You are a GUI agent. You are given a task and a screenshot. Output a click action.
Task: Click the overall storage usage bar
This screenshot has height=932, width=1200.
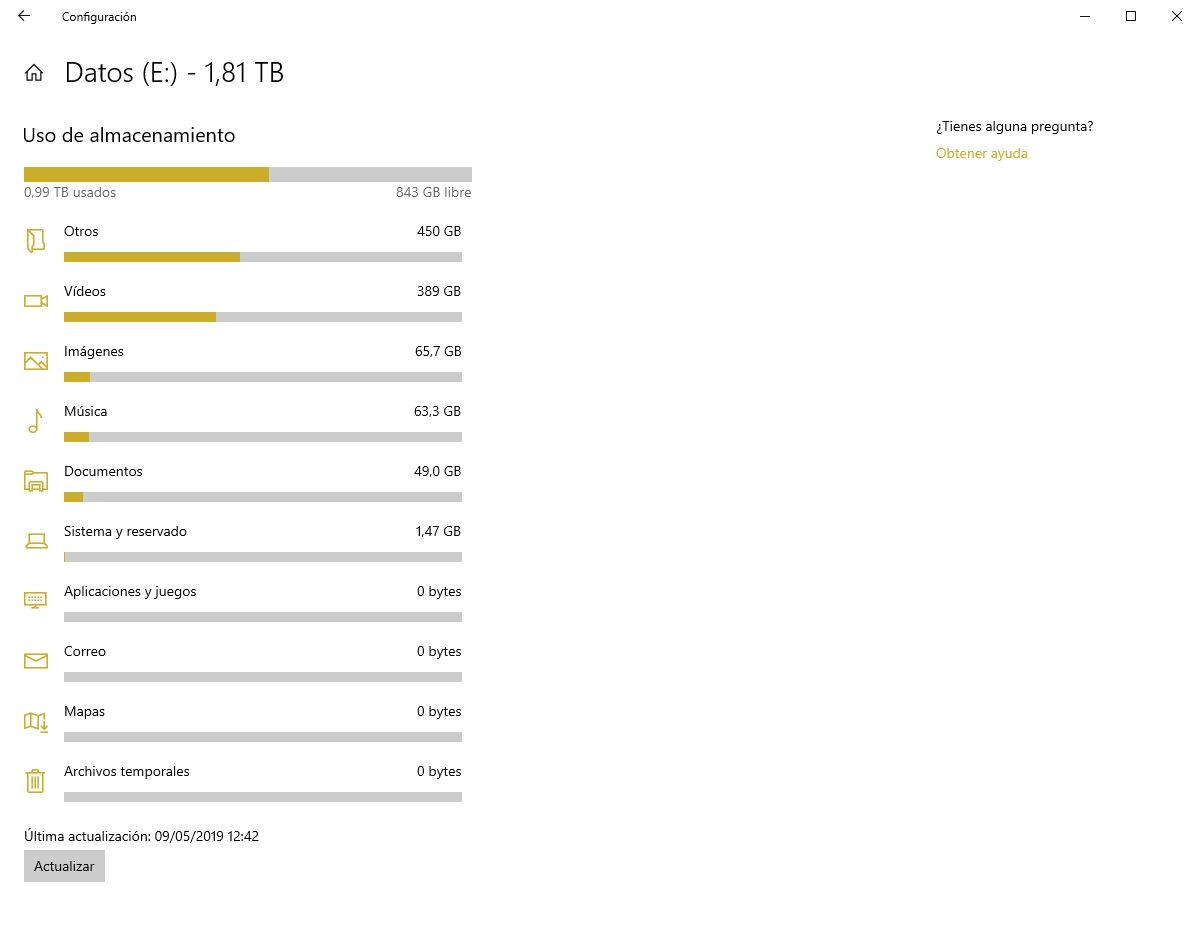pyautogui.click(x=247, y=174)
